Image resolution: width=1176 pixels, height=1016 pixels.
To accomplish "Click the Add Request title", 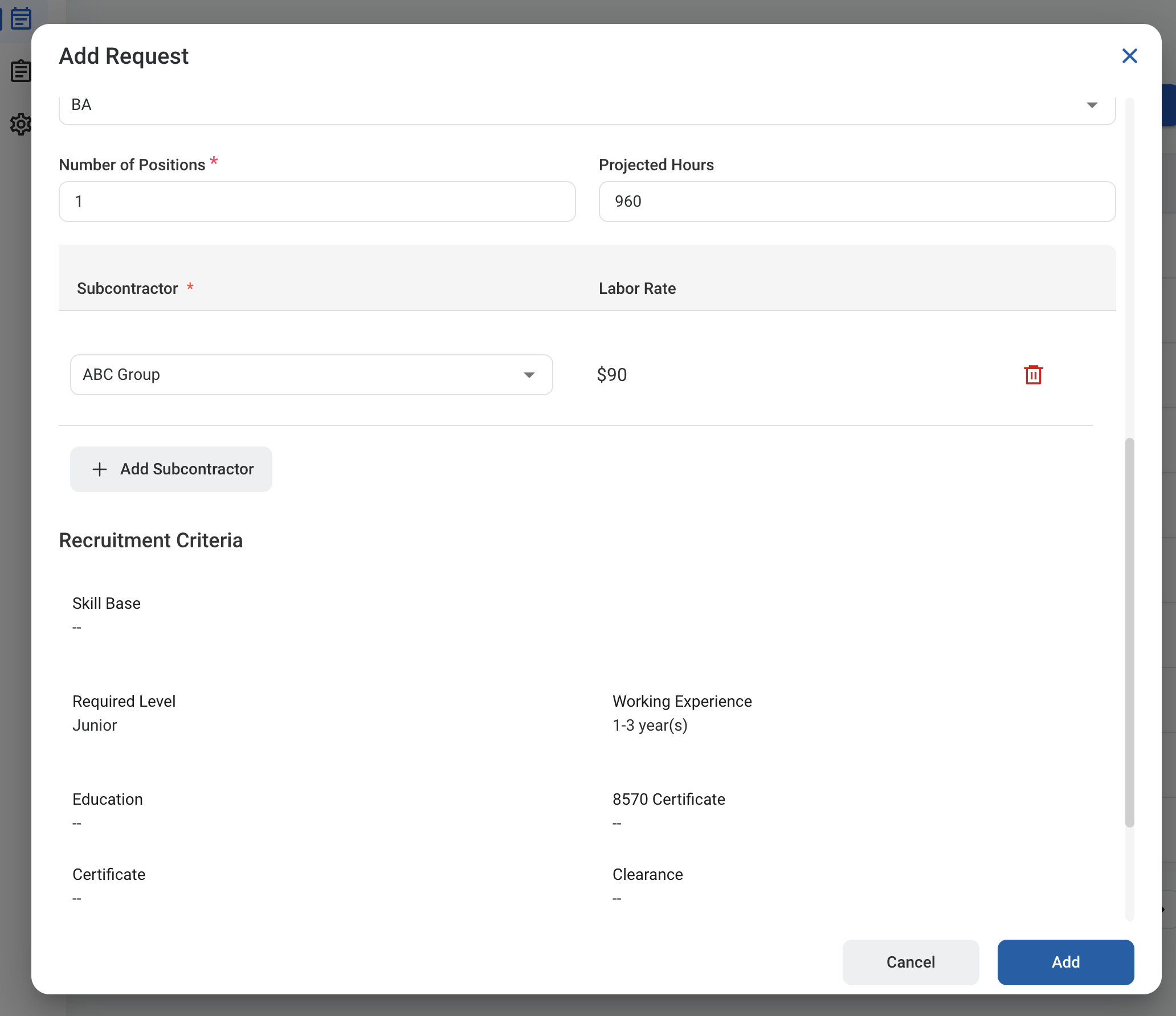I will point(124,56).
